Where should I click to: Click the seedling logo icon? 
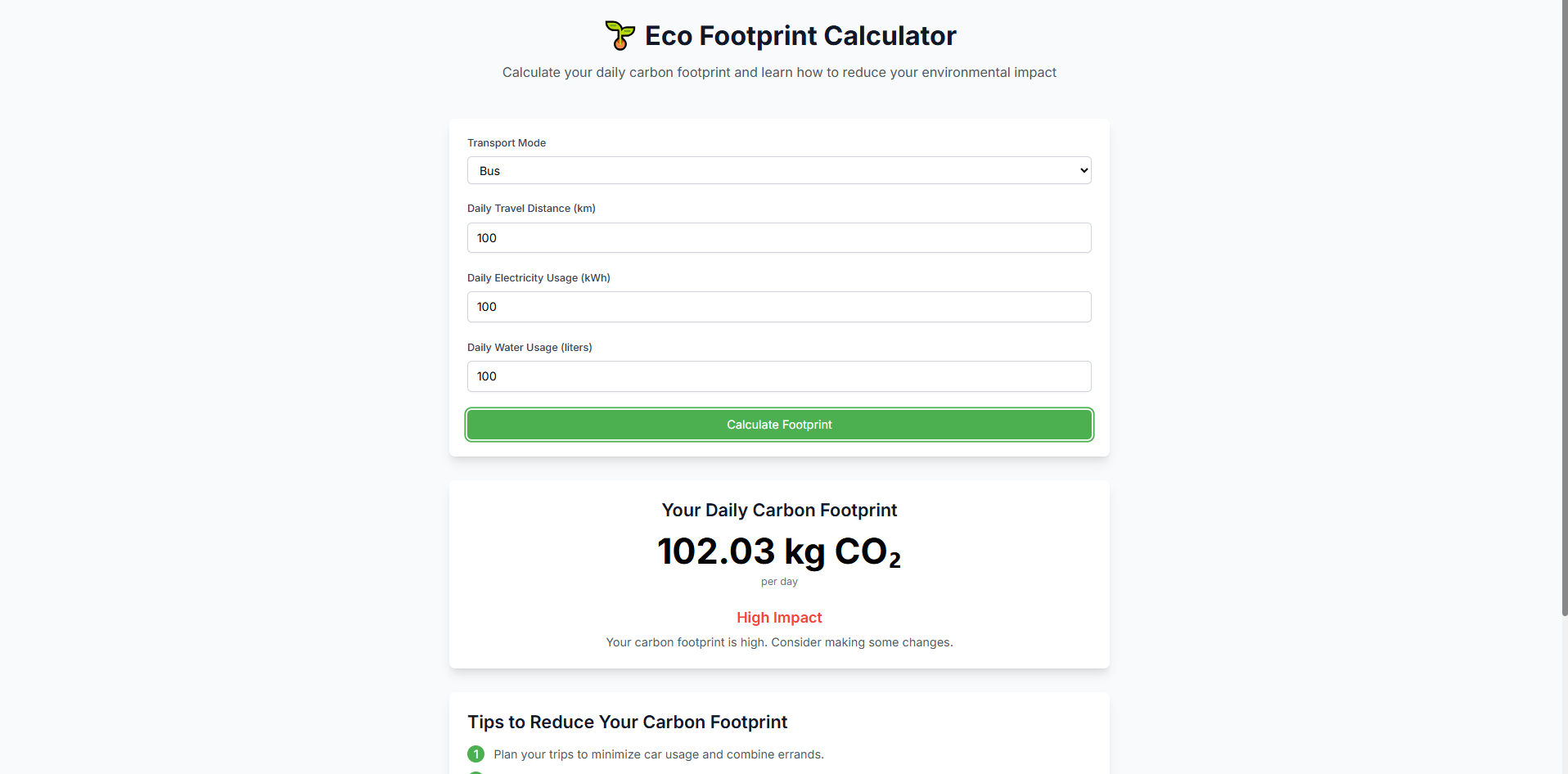620,35
